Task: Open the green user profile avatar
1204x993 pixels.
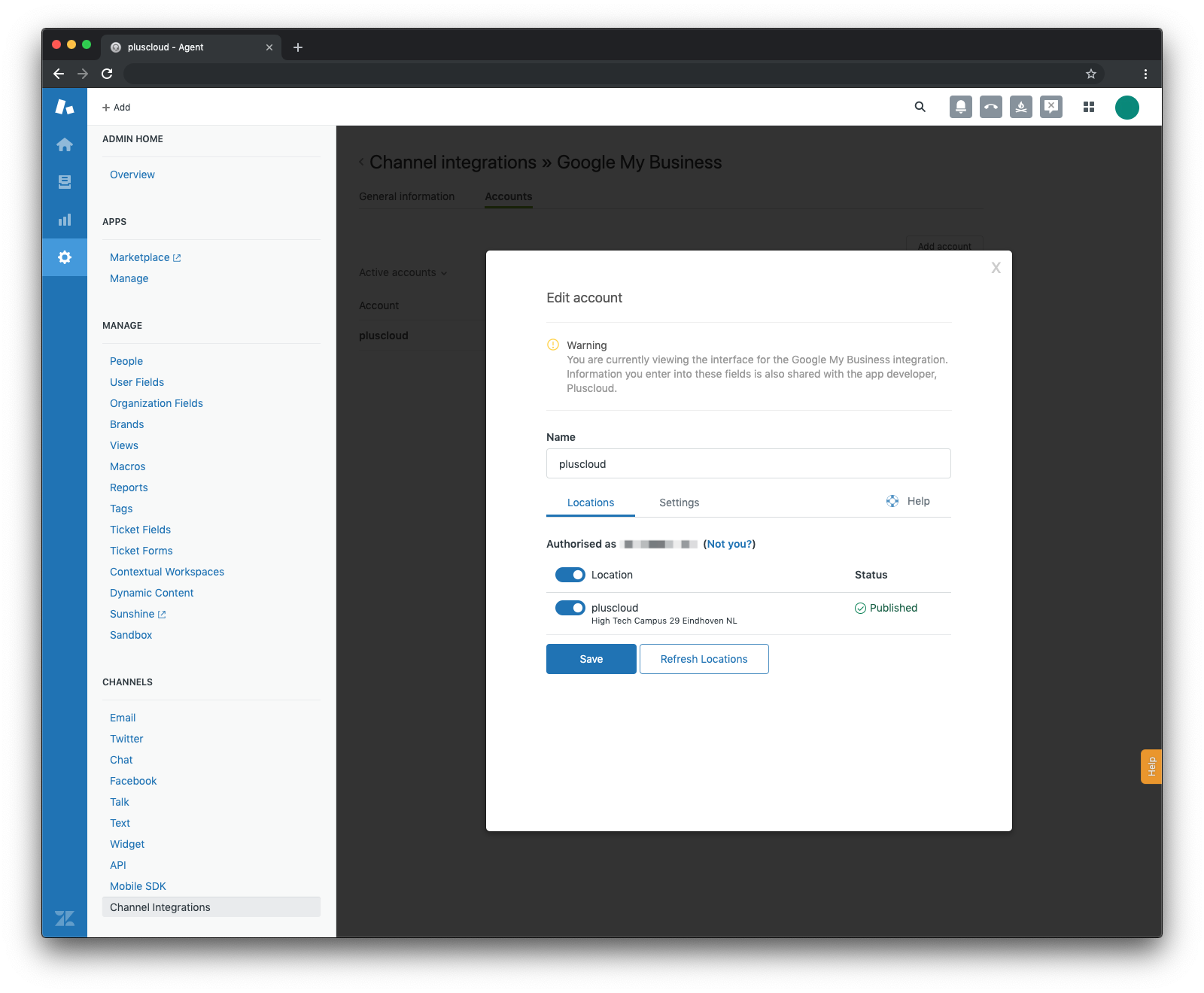Action: pos(1126,108)
